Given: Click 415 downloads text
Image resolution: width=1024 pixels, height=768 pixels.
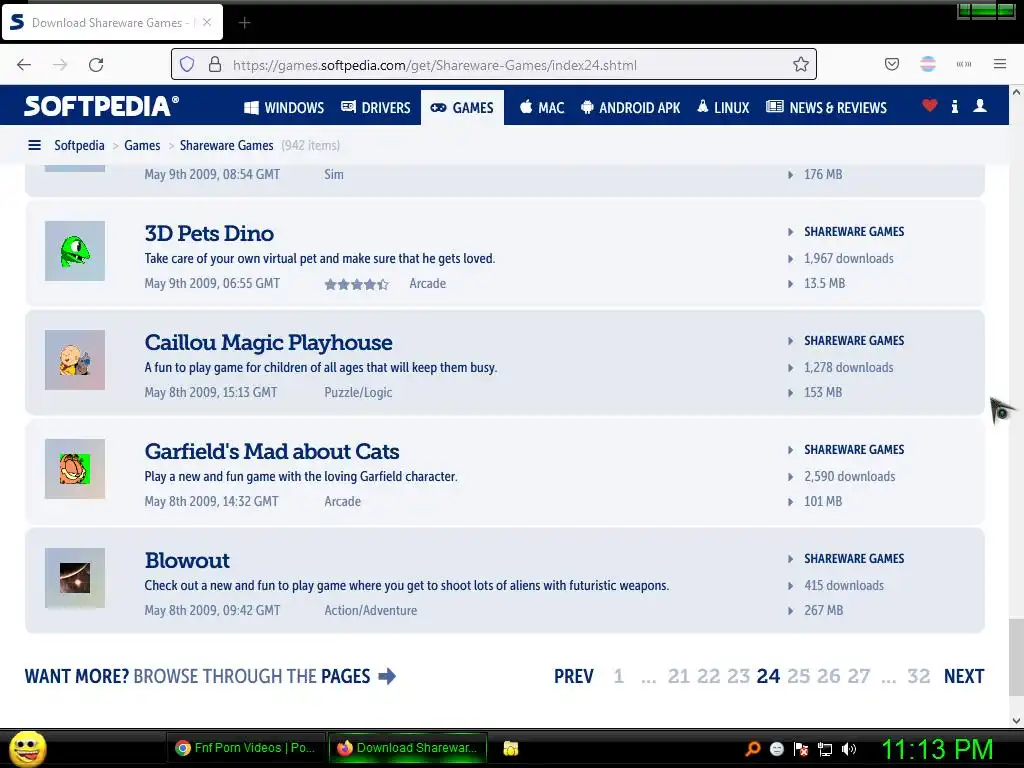Looking at the screenshot, I should tap(844, 586).
